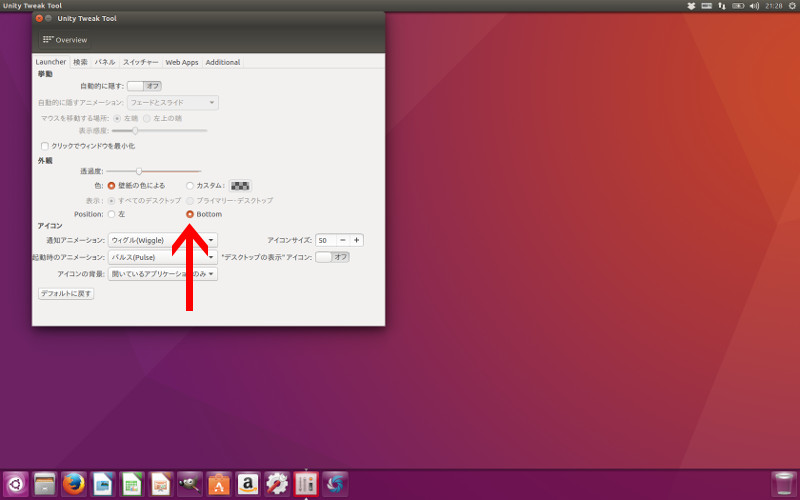Decrease icon size with minus button
The width and height of the screenshot is (800, 500).
point(343,240)
